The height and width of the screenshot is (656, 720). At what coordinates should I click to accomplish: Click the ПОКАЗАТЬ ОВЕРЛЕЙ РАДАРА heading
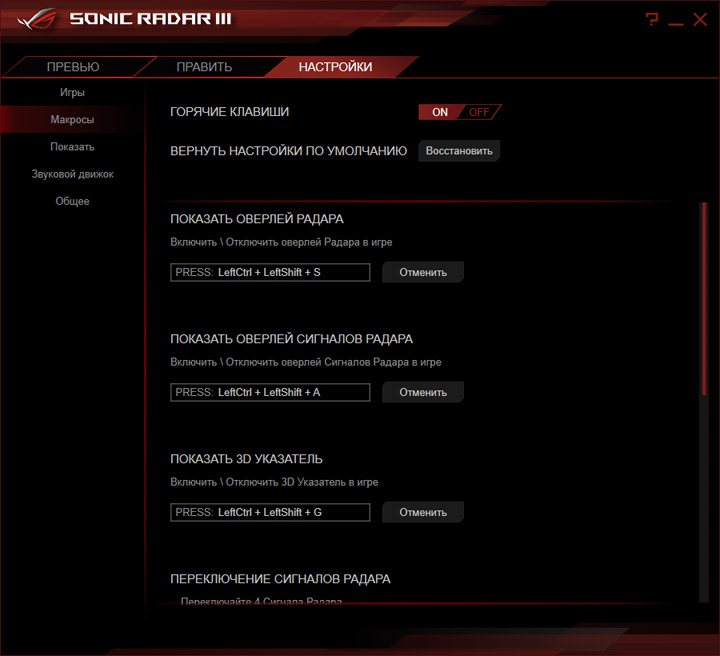pyautogui.click(x=257, y=219)
